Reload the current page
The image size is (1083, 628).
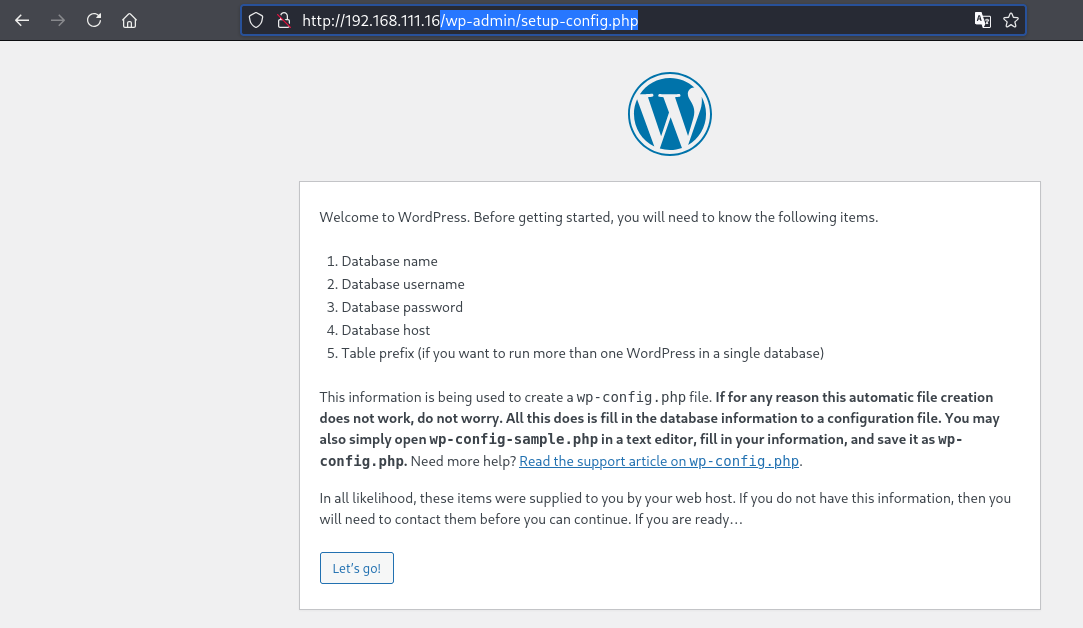click(94, 21)
